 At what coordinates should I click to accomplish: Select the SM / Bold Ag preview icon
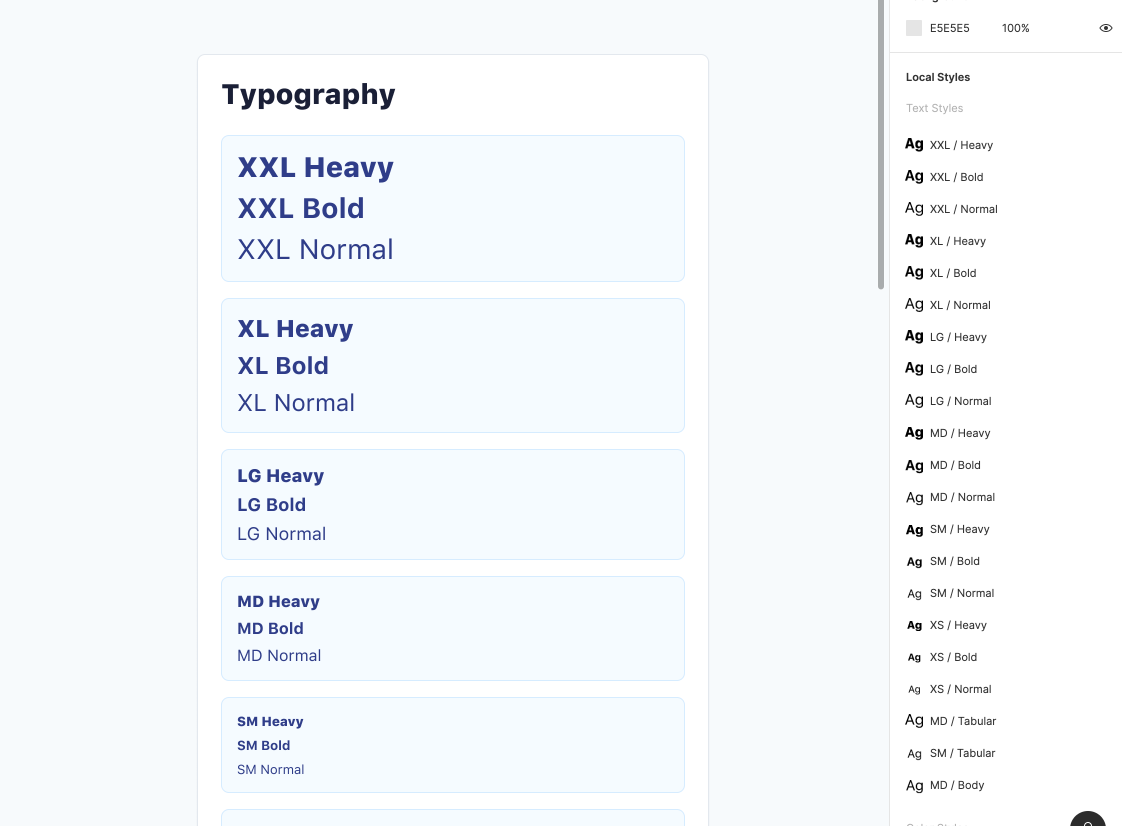pos(914,561)
